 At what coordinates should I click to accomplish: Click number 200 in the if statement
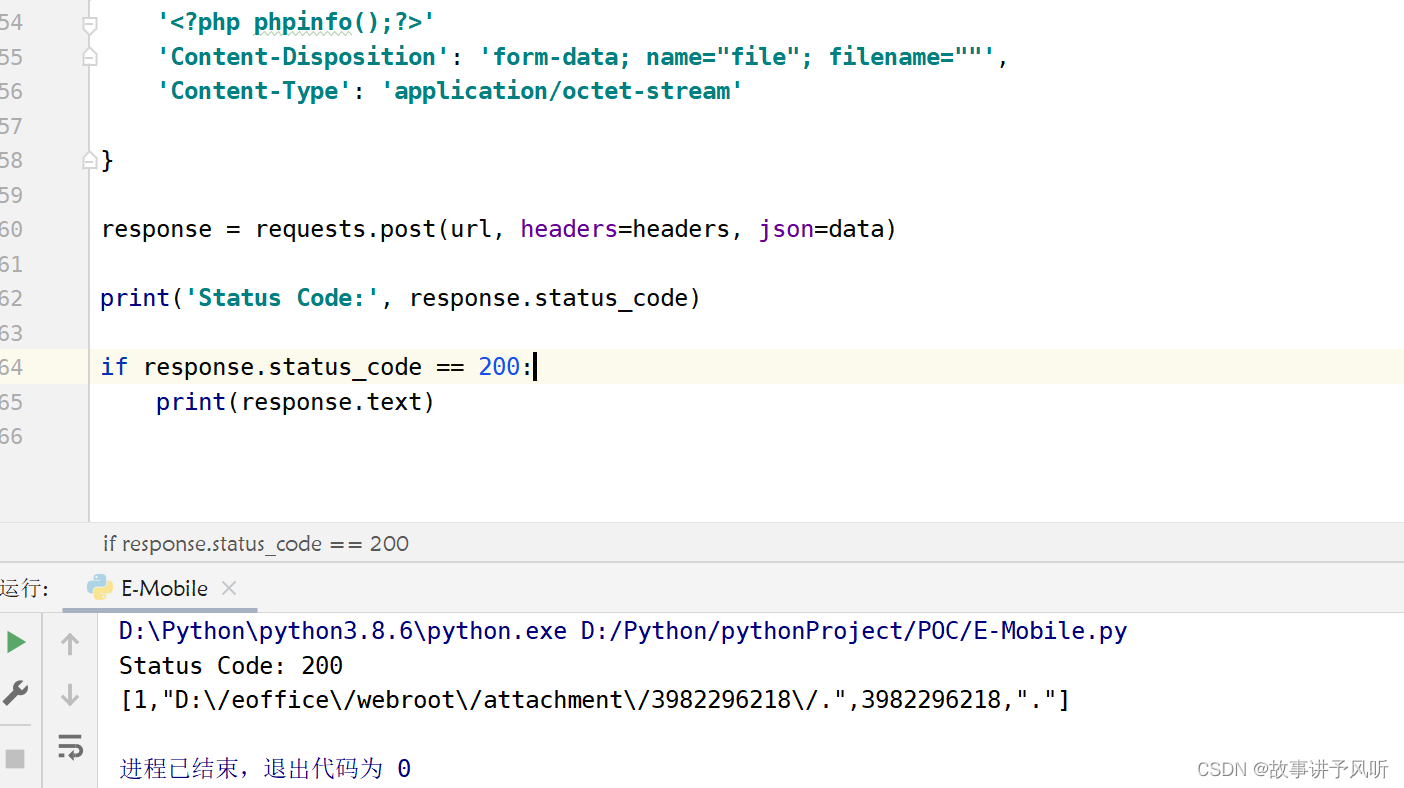tap(499, 367)
